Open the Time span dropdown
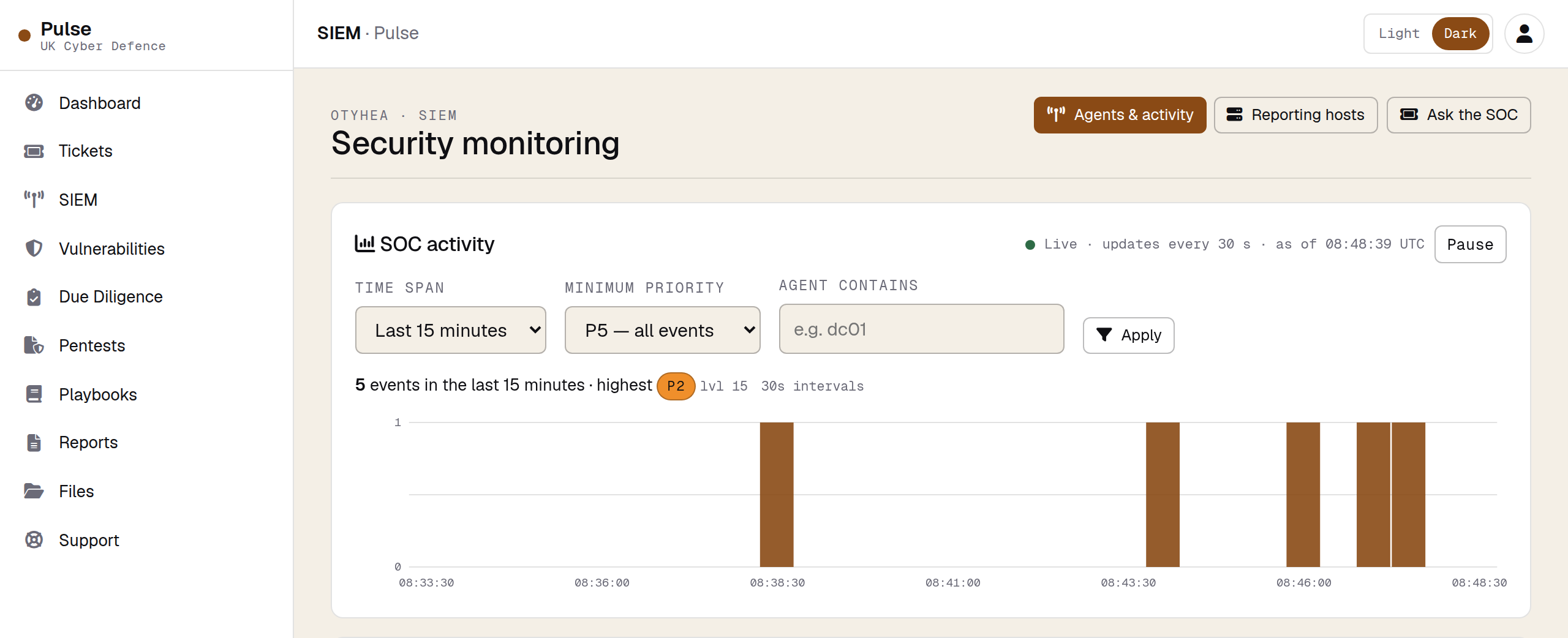Viewport: 1568px width, 638px height. point(451,330)
